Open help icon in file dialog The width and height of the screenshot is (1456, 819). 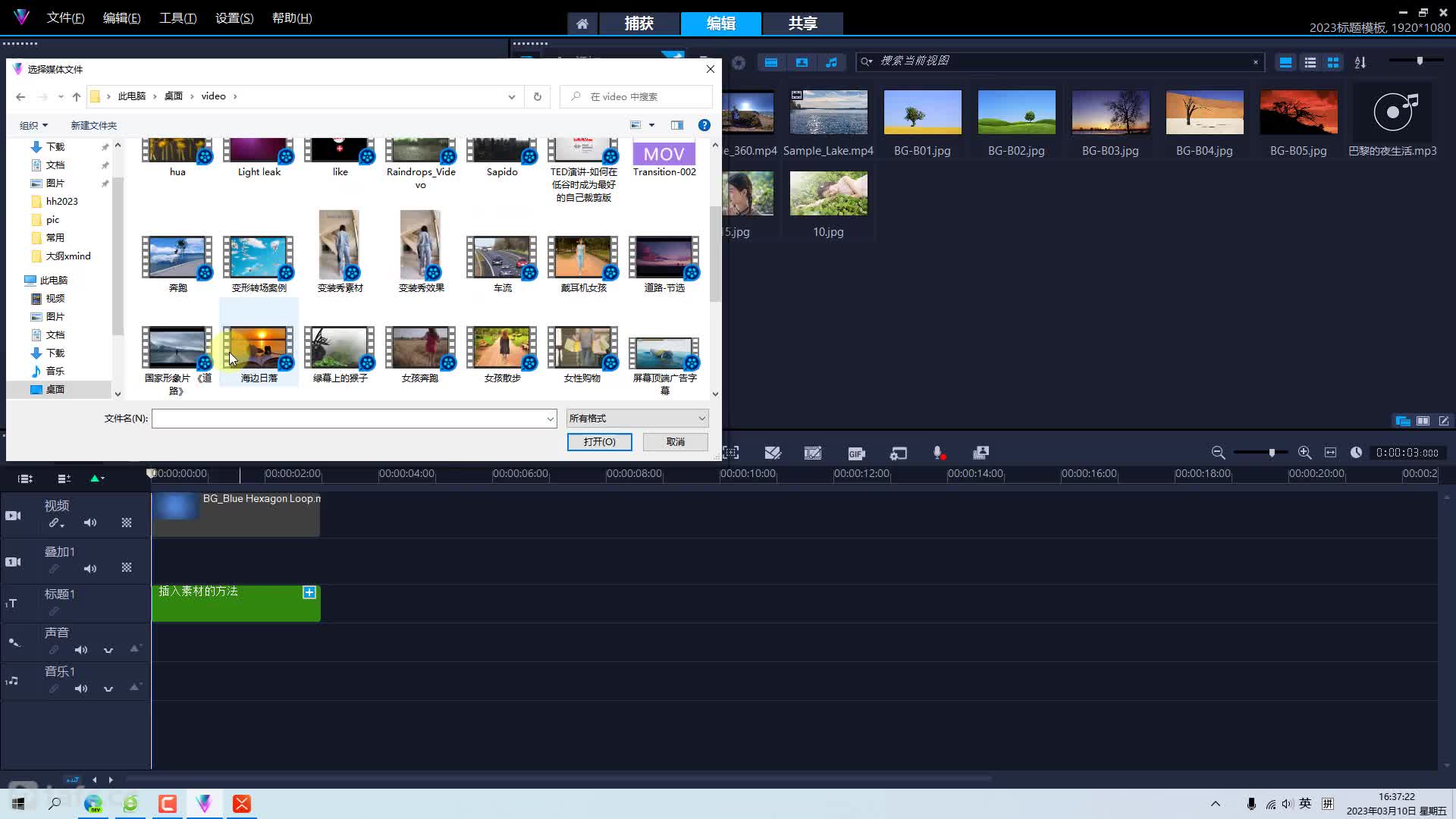pyautogui.click(x=704, y=125)
